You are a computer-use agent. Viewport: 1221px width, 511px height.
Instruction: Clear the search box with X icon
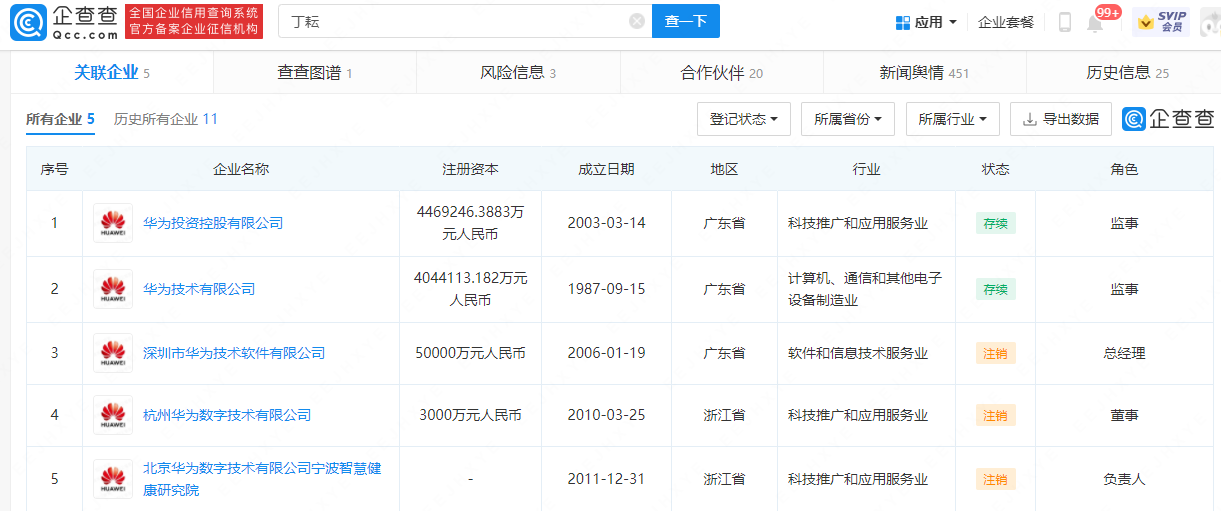(x=637, y=22)
